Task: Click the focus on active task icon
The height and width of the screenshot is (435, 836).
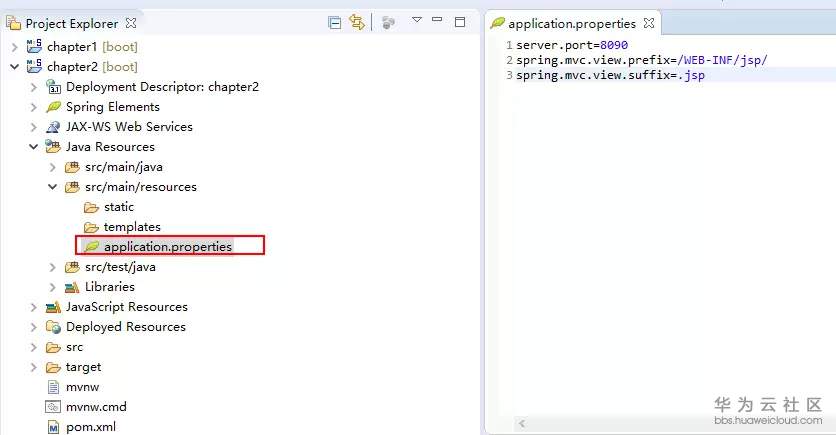Action: tap(388, 22)
